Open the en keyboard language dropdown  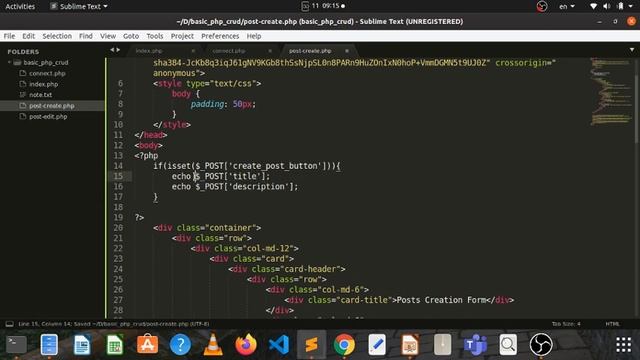(x=567, y=6)
